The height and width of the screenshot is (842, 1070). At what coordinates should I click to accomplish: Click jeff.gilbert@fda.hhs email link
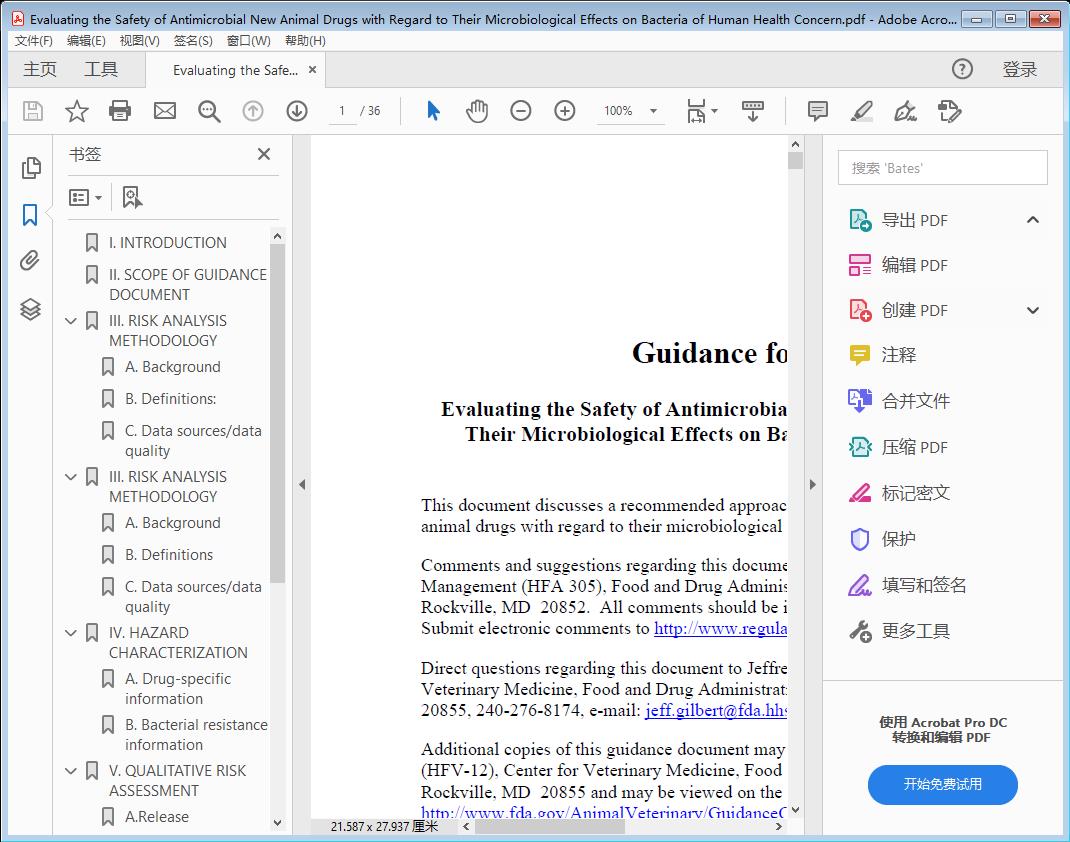pos(716,710)
